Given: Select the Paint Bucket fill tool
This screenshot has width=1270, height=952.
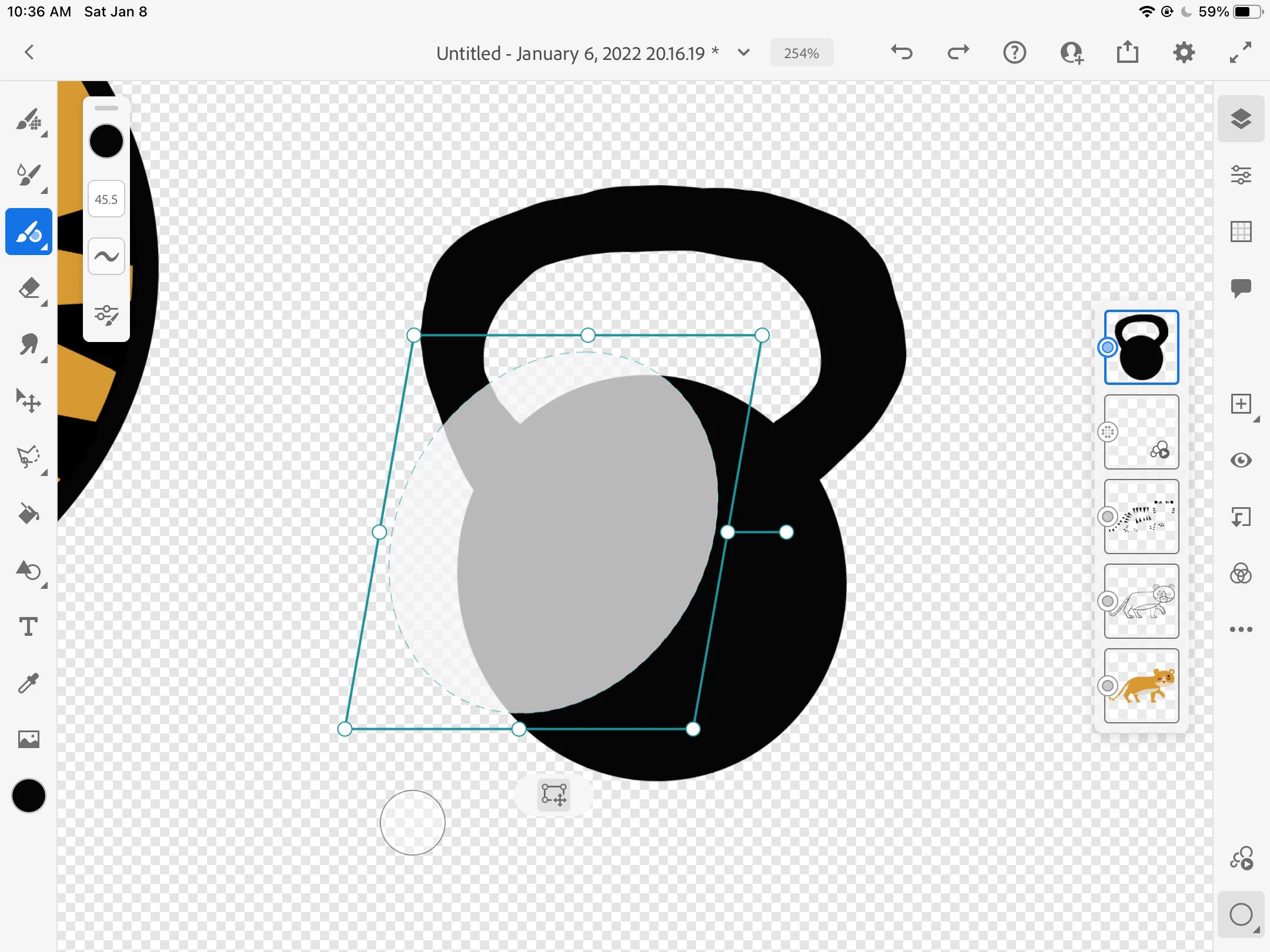Looking at the screenshot, I should [28, 513].
